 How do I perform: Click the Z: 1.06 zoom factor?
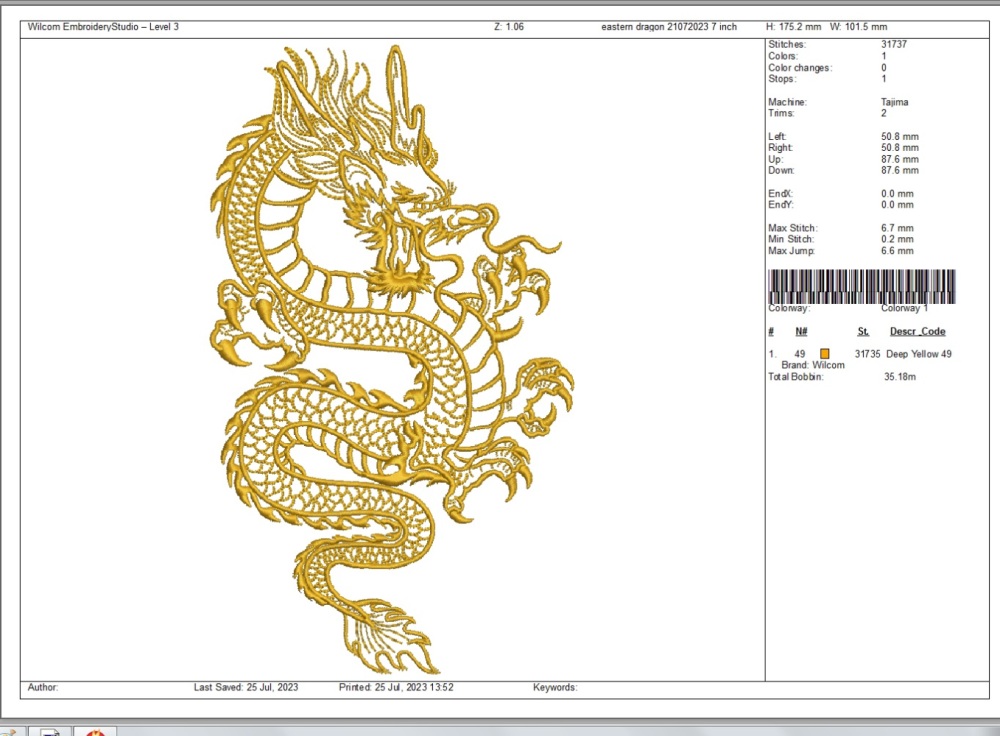509,27
